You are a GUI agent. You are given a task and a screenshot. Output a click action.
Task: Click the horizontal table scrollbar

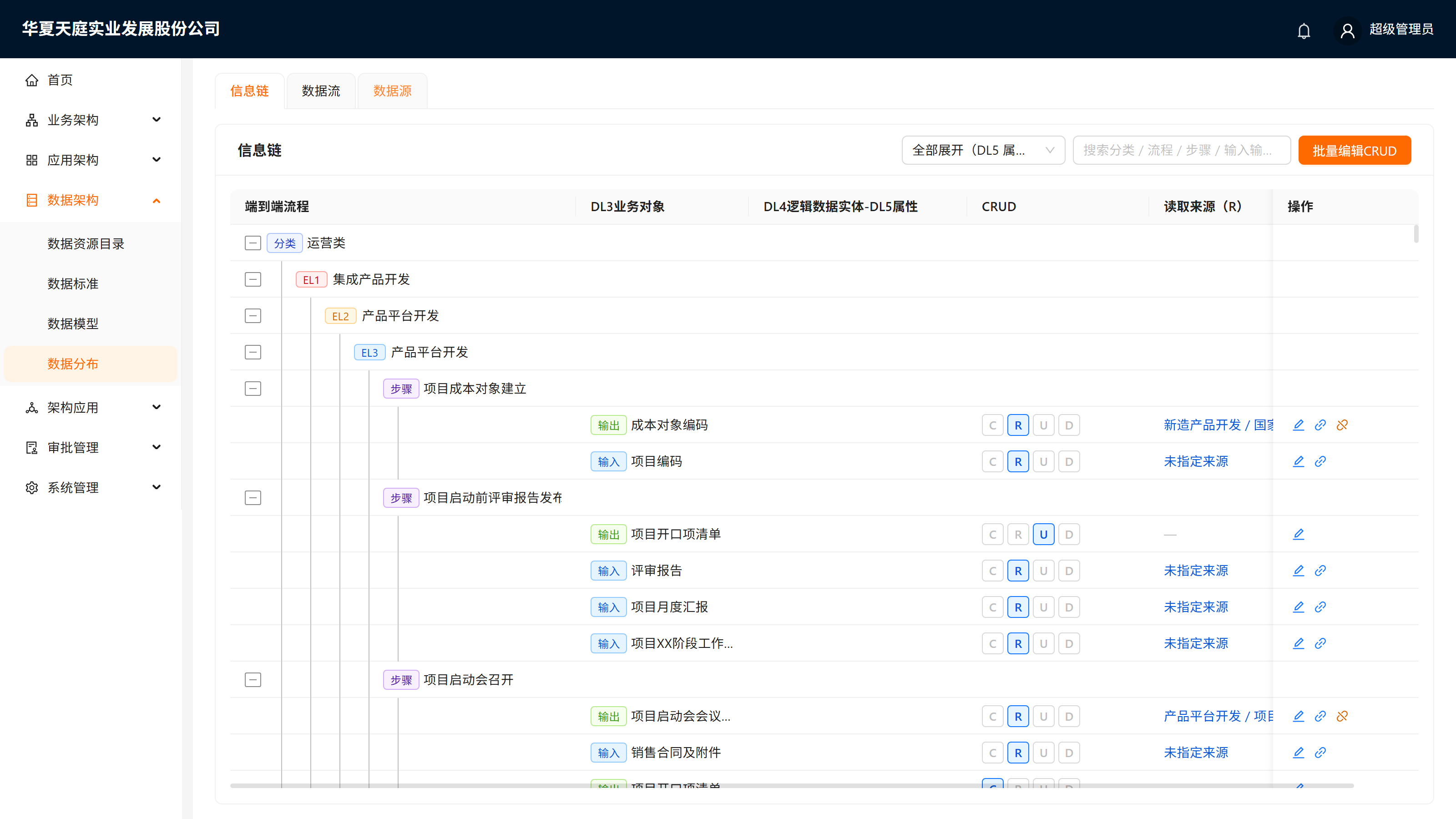[x=792, y=786]
